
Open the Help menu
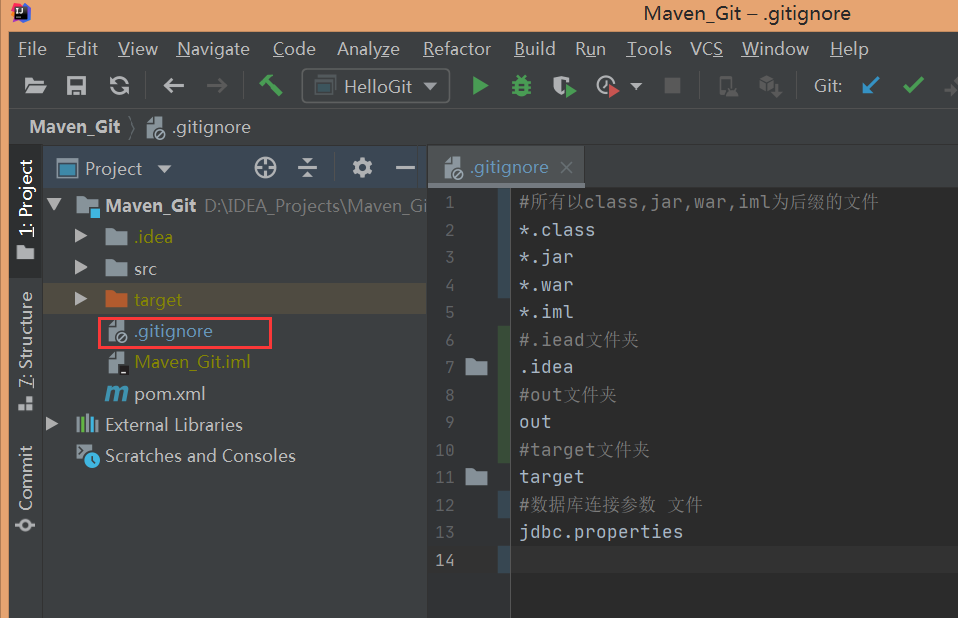click(x=849, y=49)
